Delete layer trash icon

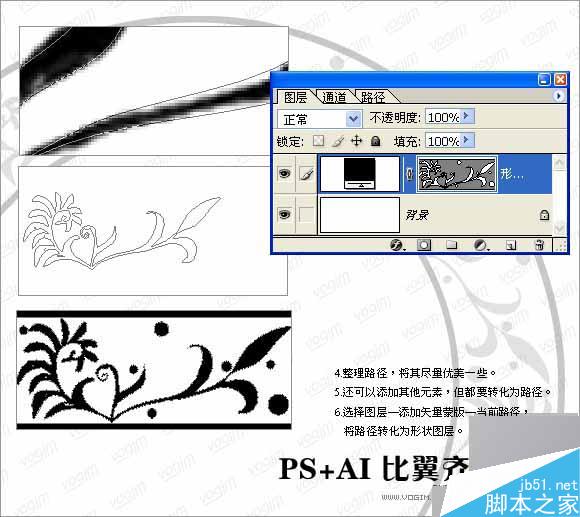pyautogui.click(x=539, y=245)
